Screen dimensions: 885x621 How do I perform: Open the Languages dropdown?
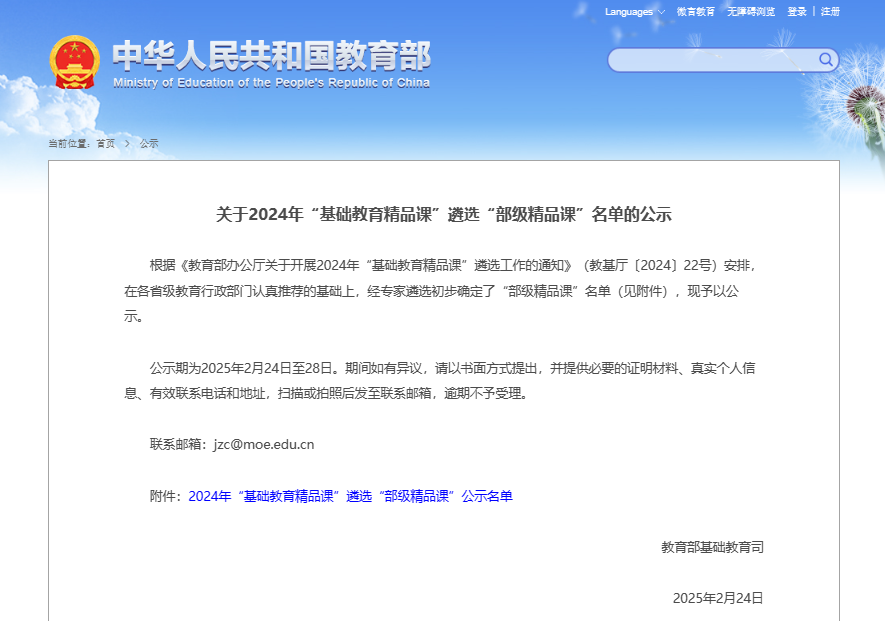[x=634, y=12]
